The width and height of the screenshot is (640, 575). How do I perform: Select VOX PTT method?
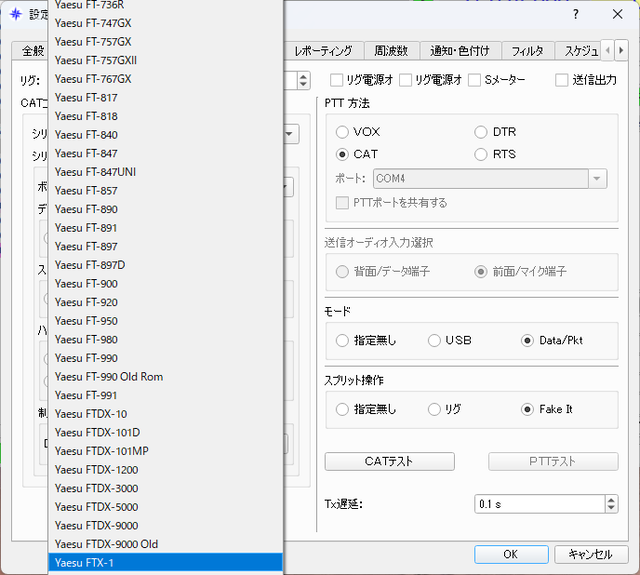pos(342,132)
